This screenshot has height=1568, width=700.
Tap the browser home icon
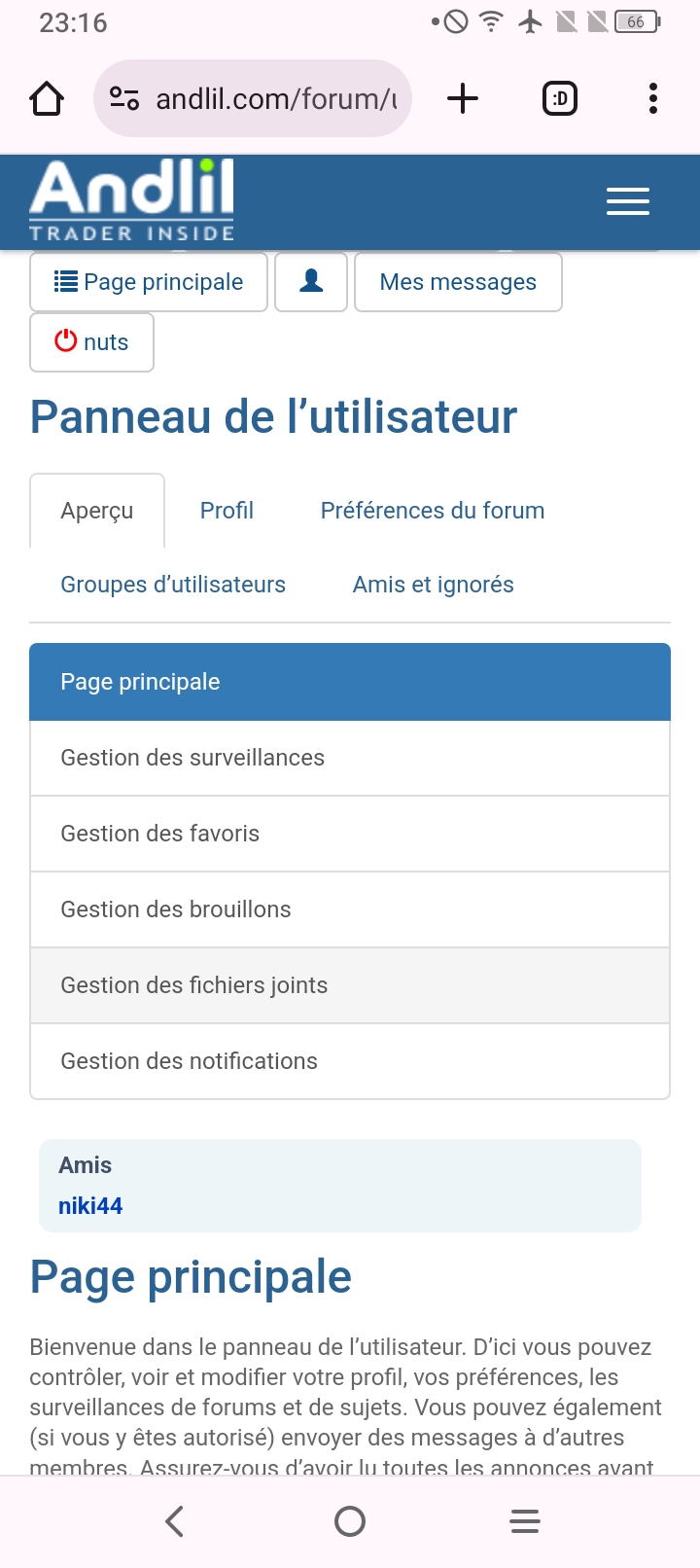(47, 99)
